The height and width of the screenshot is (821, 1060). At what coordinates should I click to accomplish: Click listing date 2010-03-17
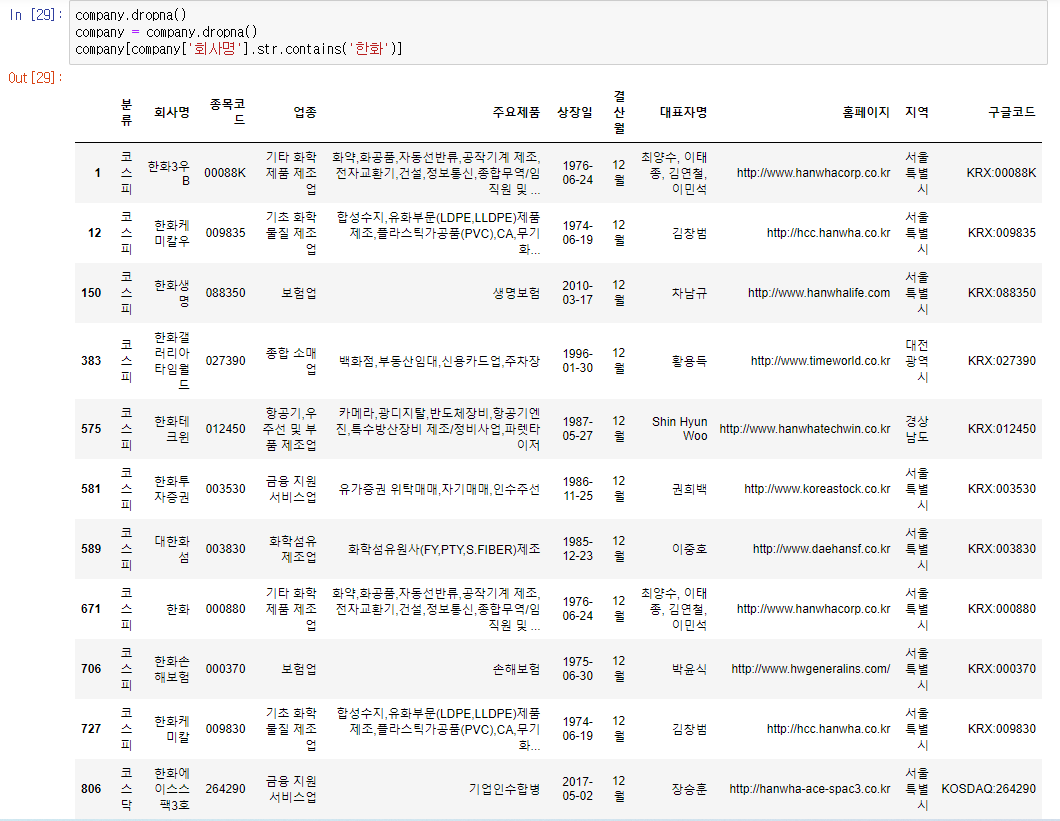tap(577, 293)
